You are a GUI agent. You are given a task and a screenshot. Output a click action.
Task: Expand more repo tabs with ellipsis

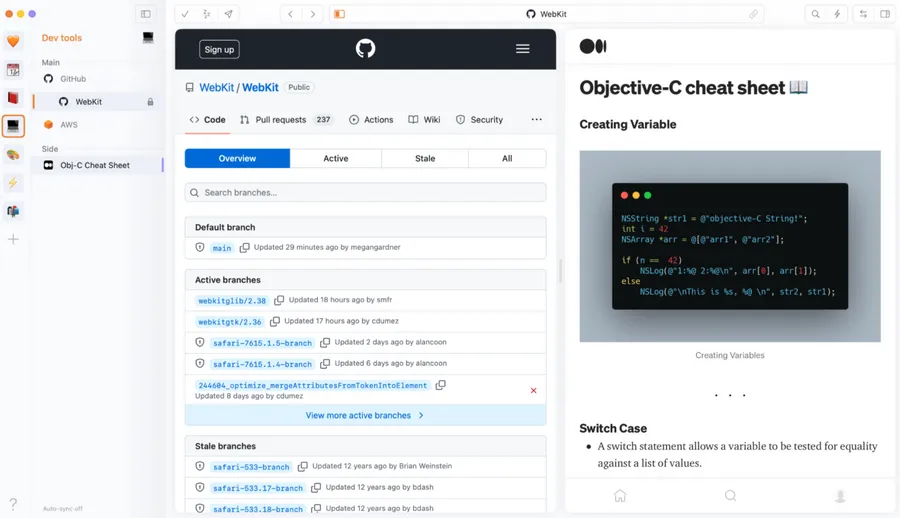537,119
